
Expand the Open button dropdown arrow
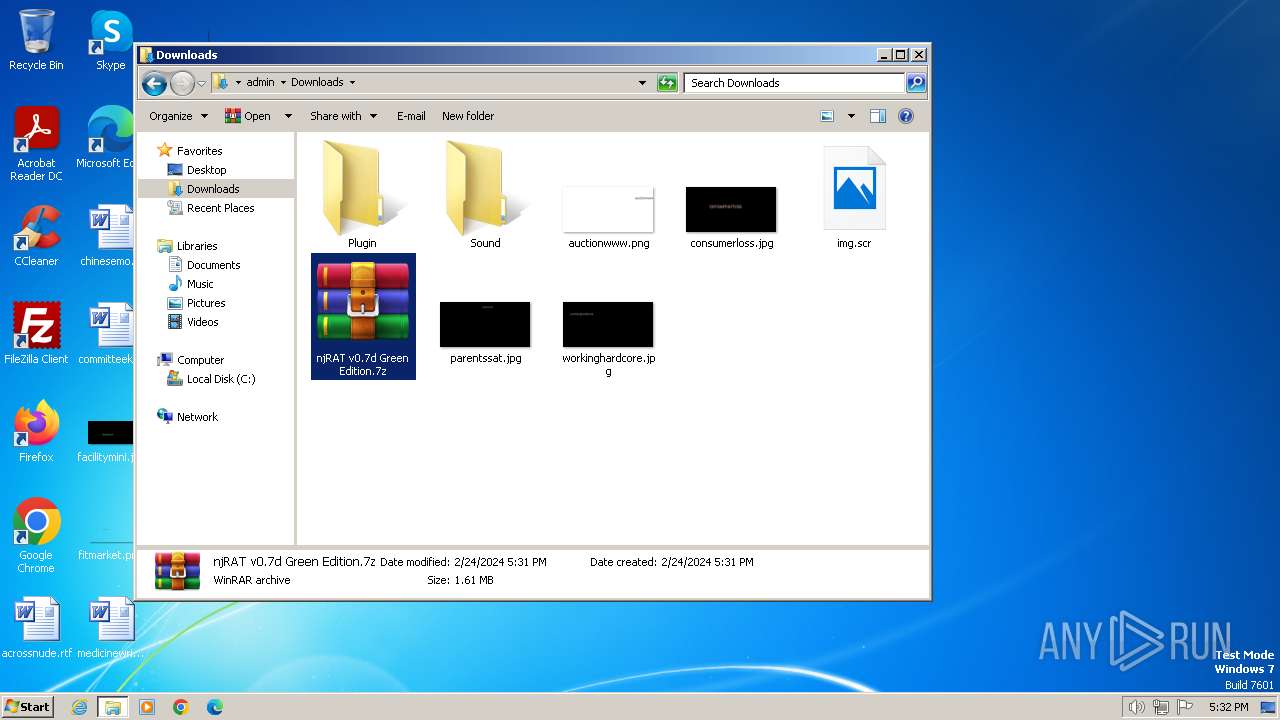(288, 116)
